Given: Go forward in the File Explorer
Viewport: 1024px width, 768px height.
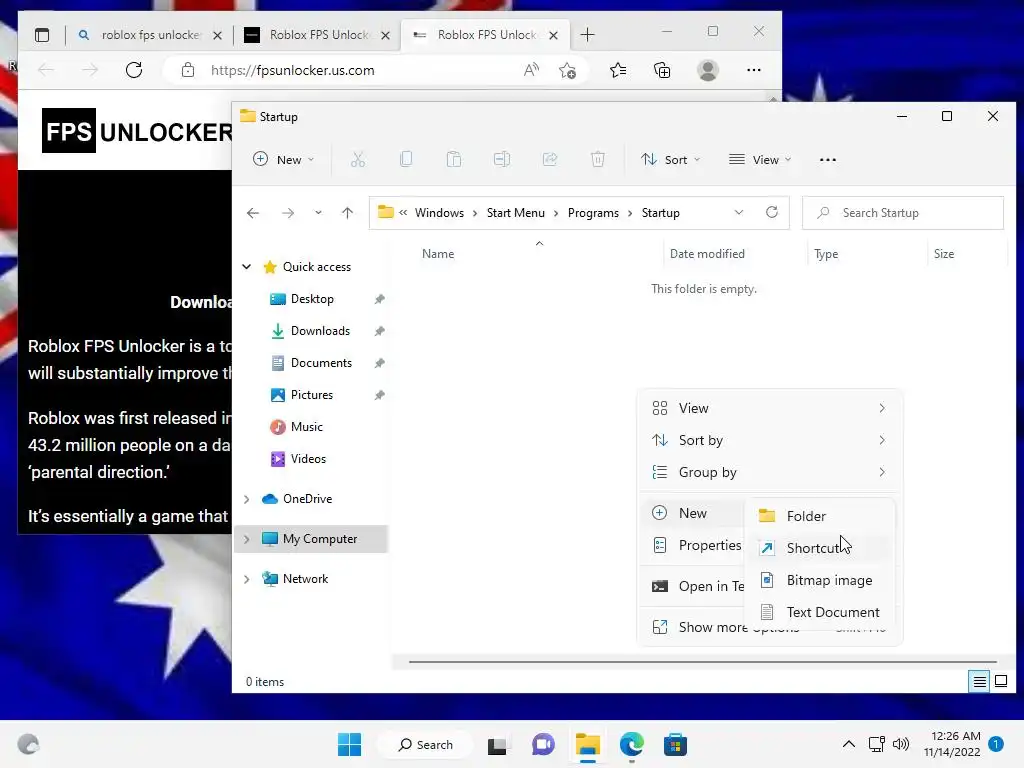Looking at the screenshot, I should (x=287, y=213).
